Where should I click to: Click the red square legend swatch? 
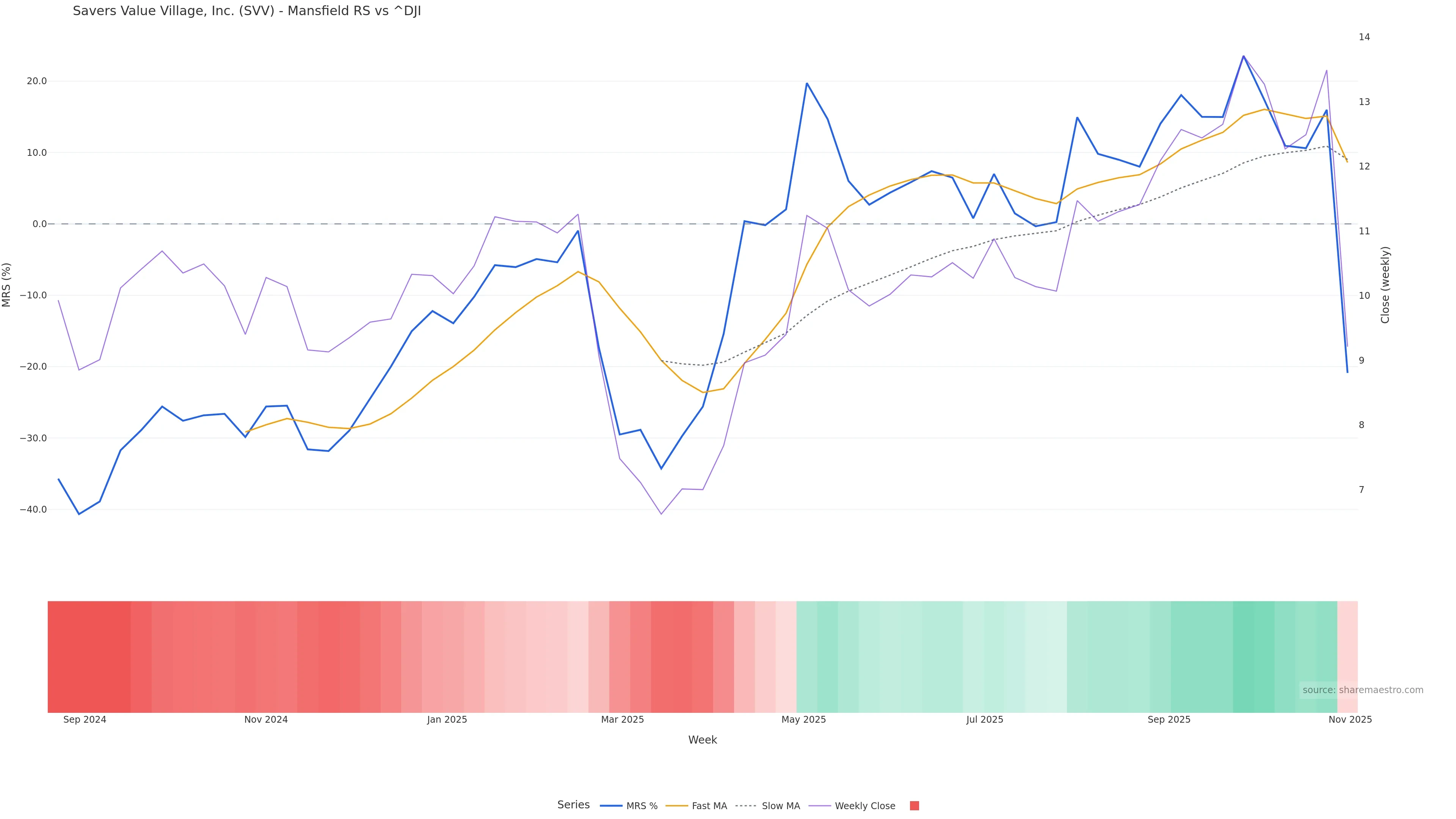(914, 806)
